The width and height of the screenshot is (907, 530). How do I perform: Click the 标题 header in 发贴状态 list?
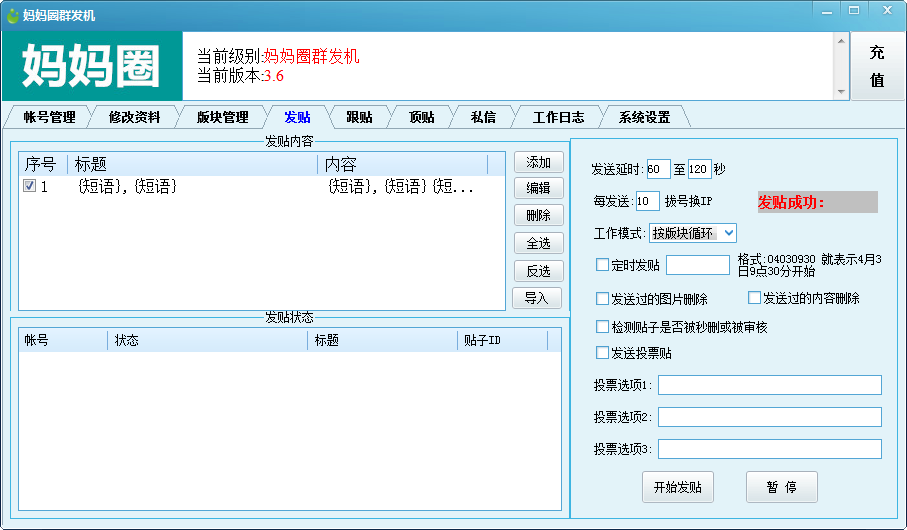[382, 340]
